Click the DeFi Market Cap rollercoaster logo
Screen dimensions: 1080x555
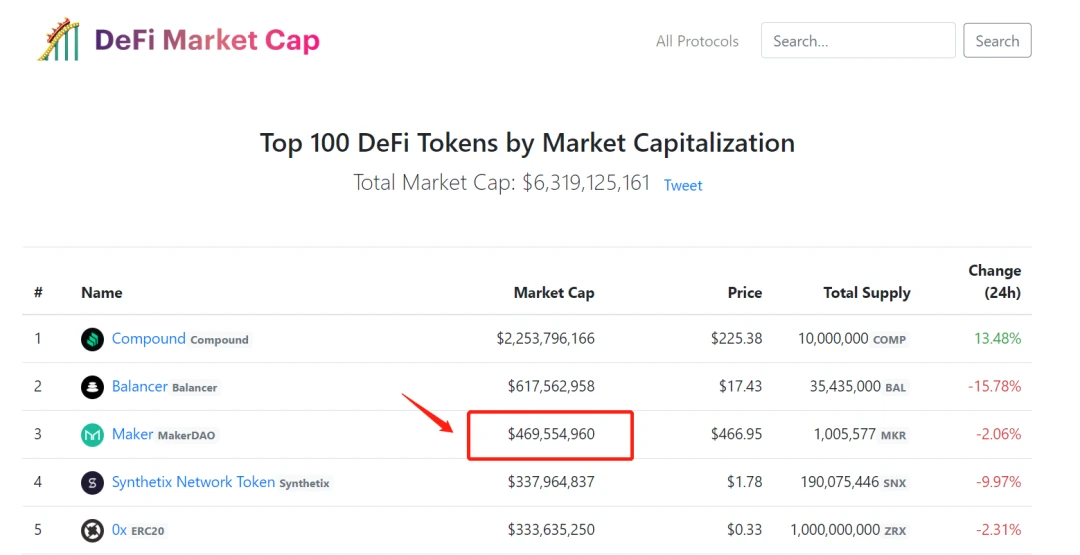pos(58,40)
